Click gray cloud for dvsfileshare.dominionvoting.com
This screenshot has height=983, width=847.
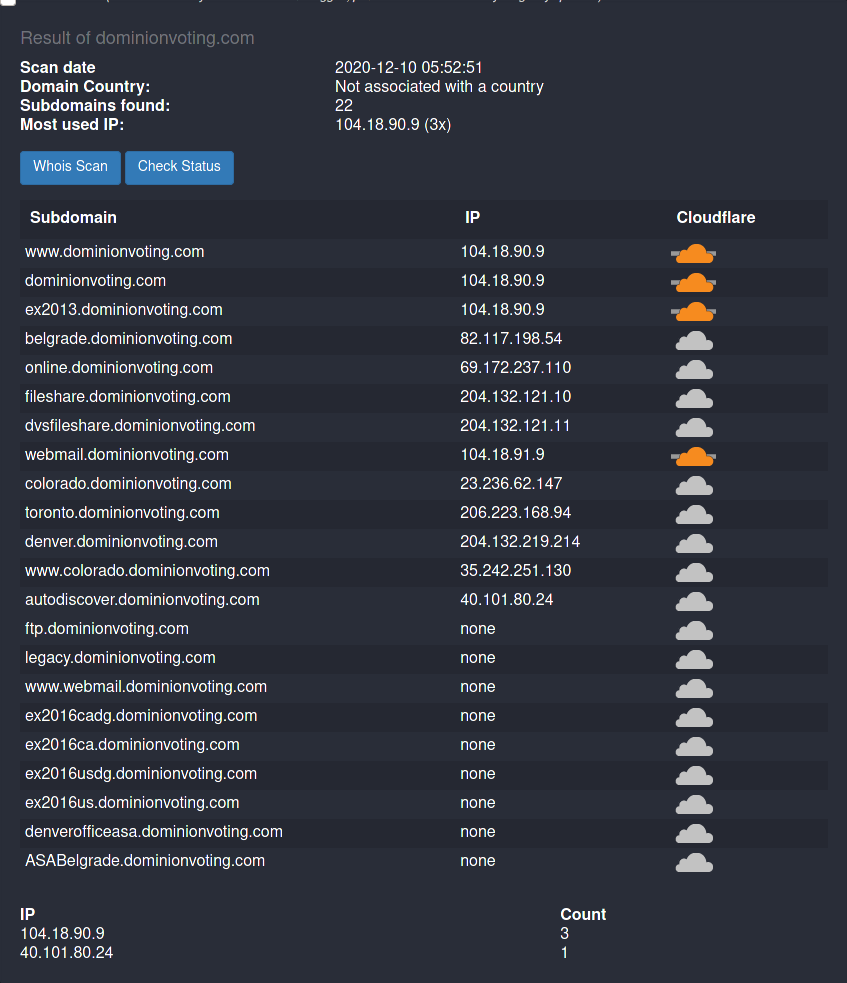coord(694,427)
